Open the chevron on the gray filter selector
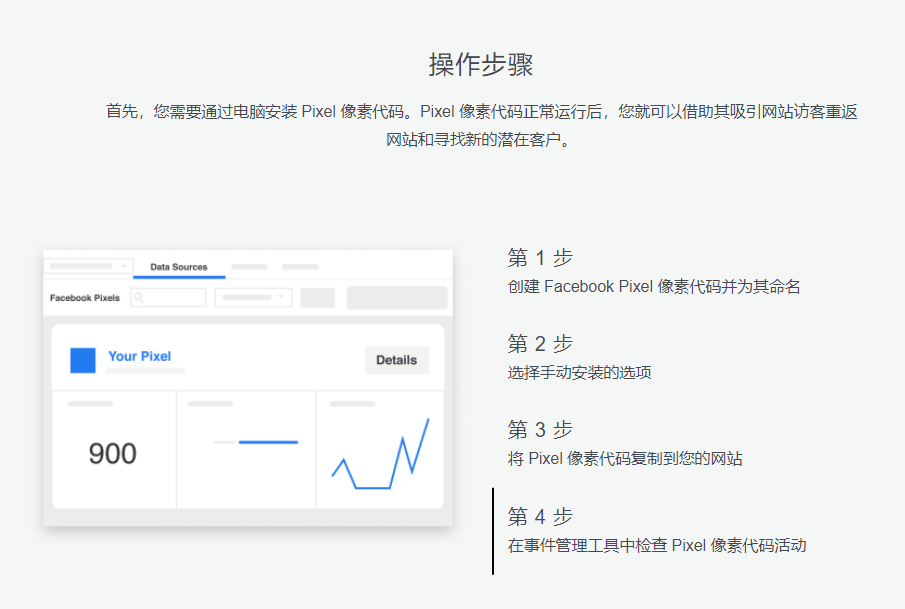Screen dimensions: 905x609 [x=283, y=297]
